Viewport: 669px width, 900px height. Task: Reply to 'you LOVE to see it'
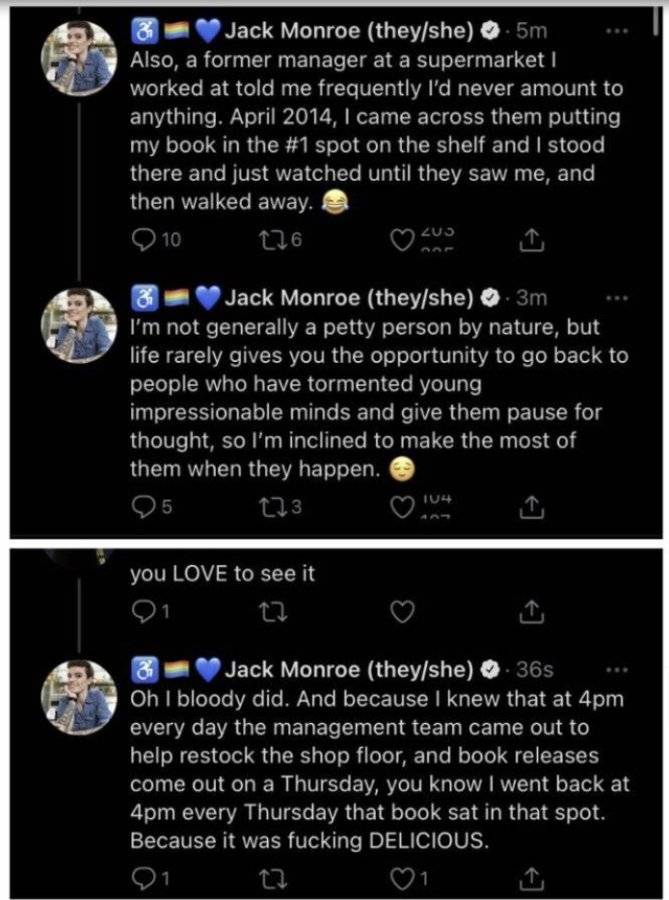point(142,612)
